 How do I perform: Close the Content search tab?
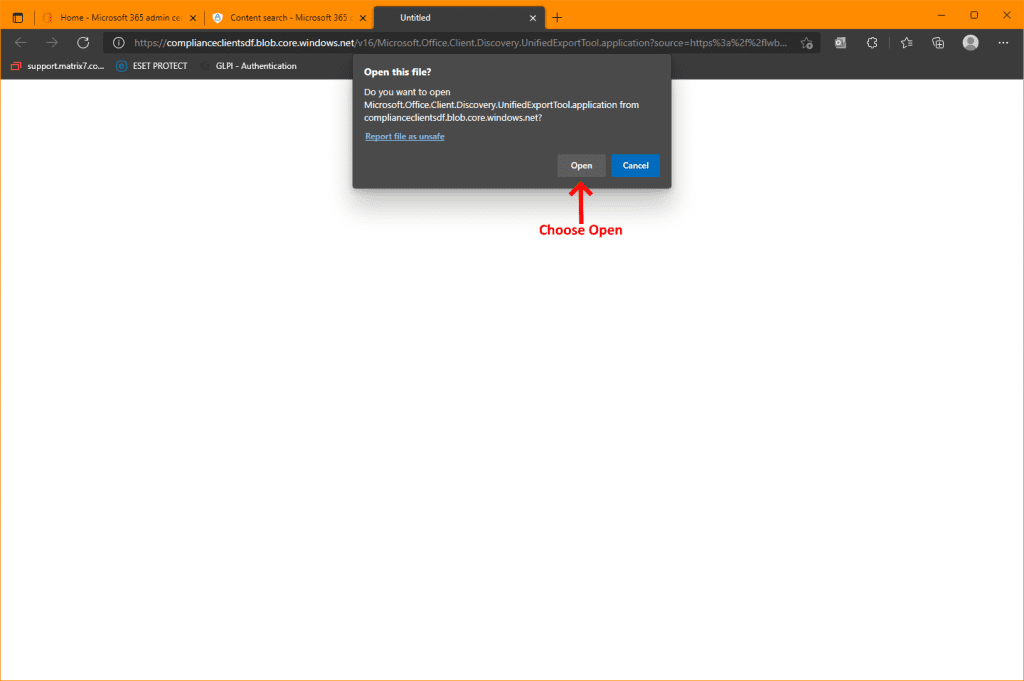[363, 18]
